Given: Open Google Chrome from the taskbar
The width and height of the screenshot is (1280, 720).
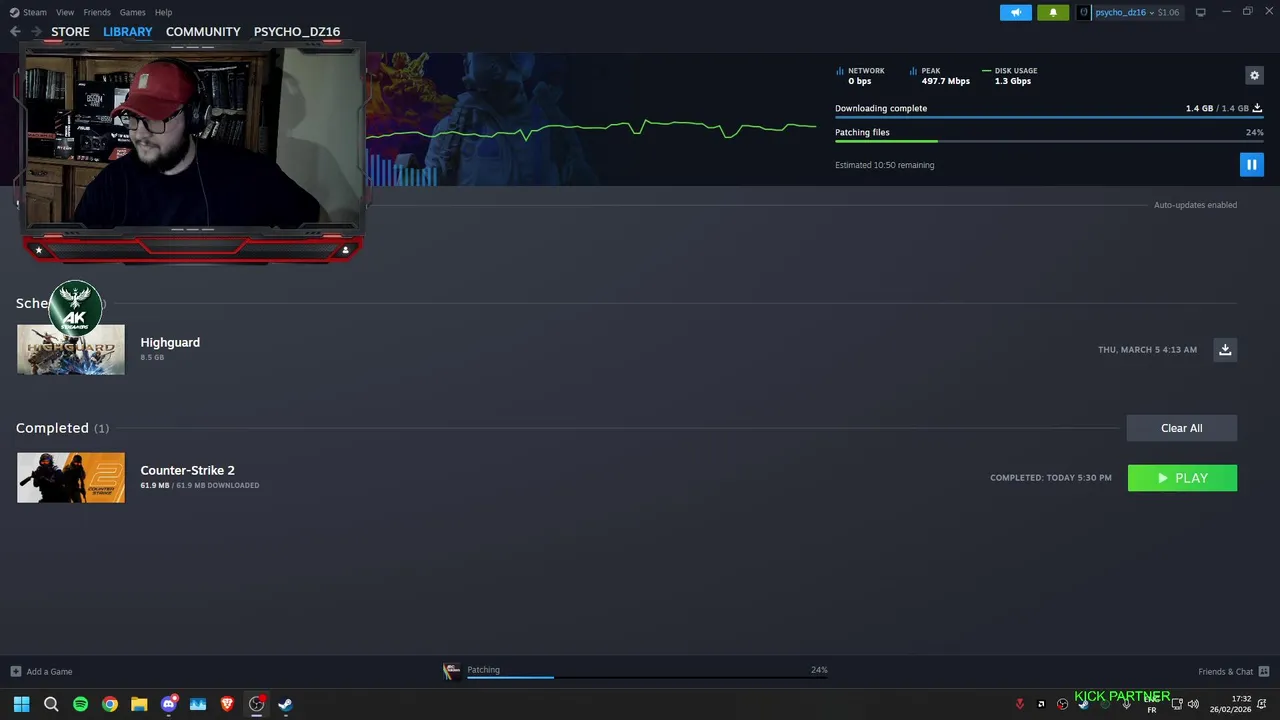Looking at the screenshot, I should tap(110, 704).
